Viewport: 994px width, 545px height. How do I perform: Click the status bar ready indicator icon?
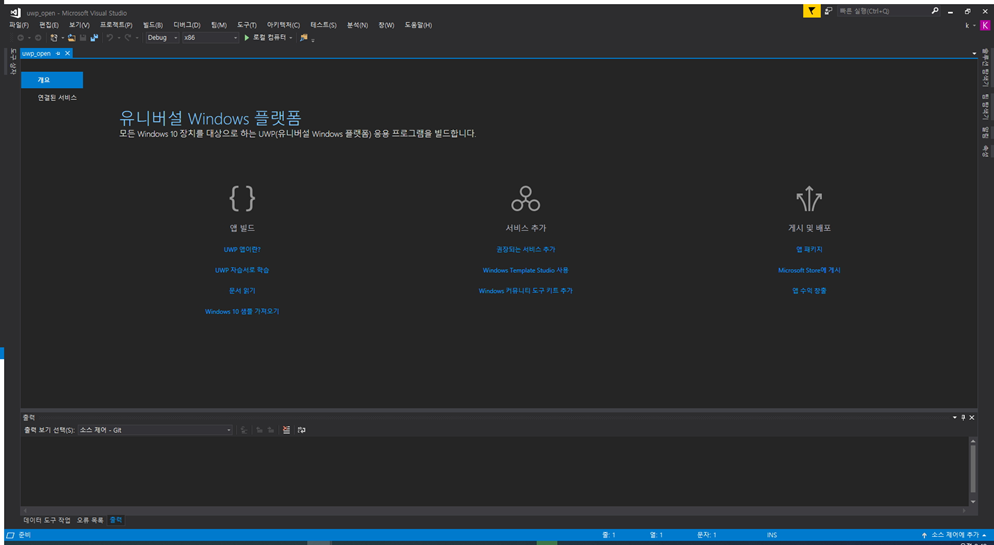12,535
